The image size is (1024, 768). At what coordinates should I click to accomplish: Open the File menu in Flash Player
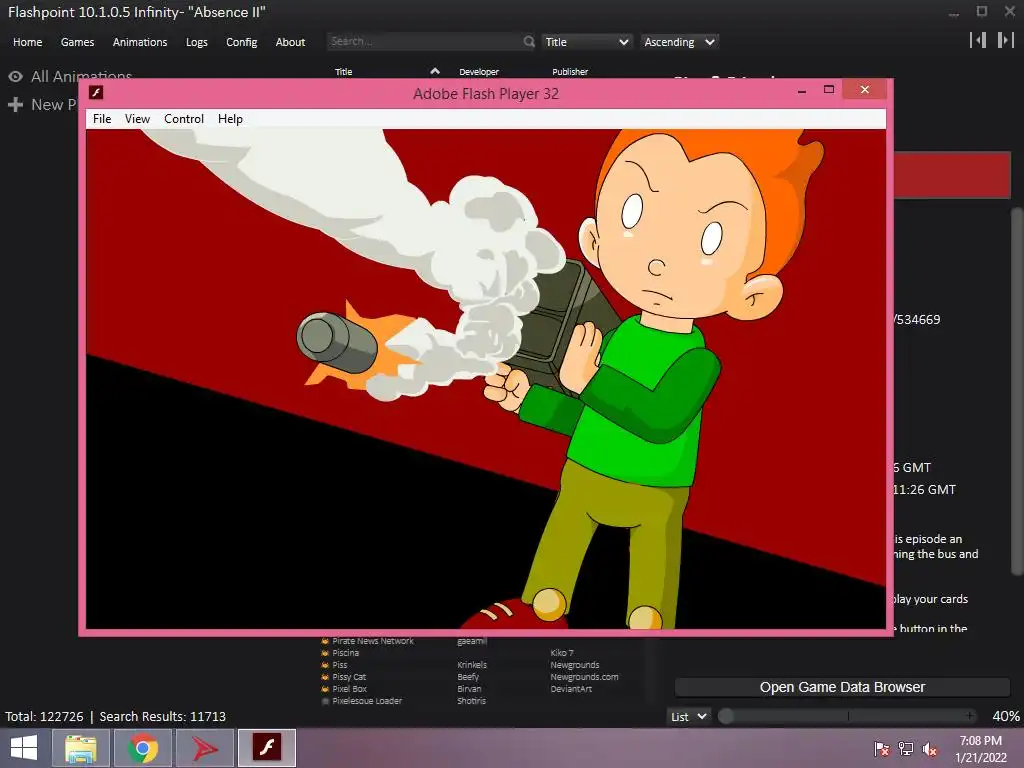point(102,119)
